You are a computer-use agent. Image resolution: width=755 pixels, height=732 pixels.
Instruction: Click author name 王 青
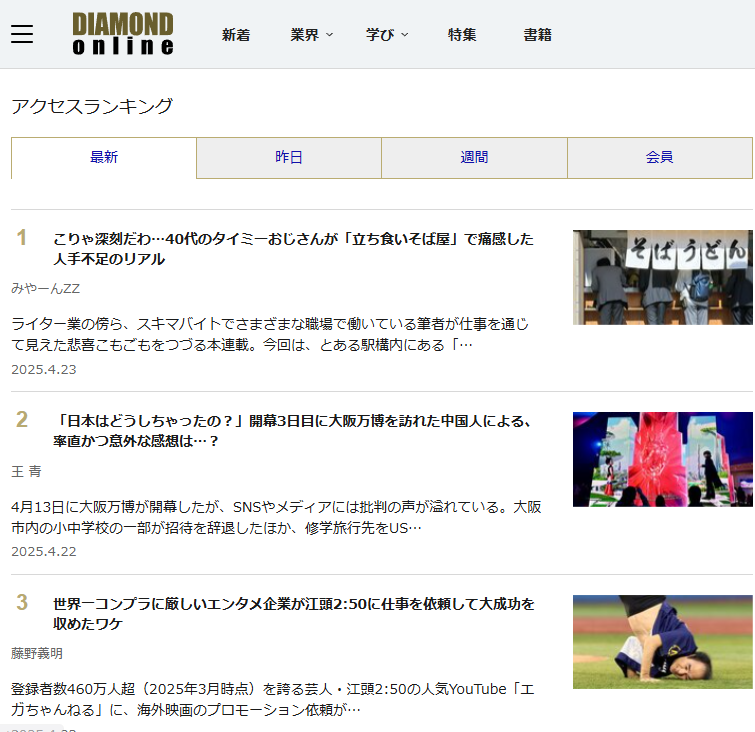[x=26, y=471]
